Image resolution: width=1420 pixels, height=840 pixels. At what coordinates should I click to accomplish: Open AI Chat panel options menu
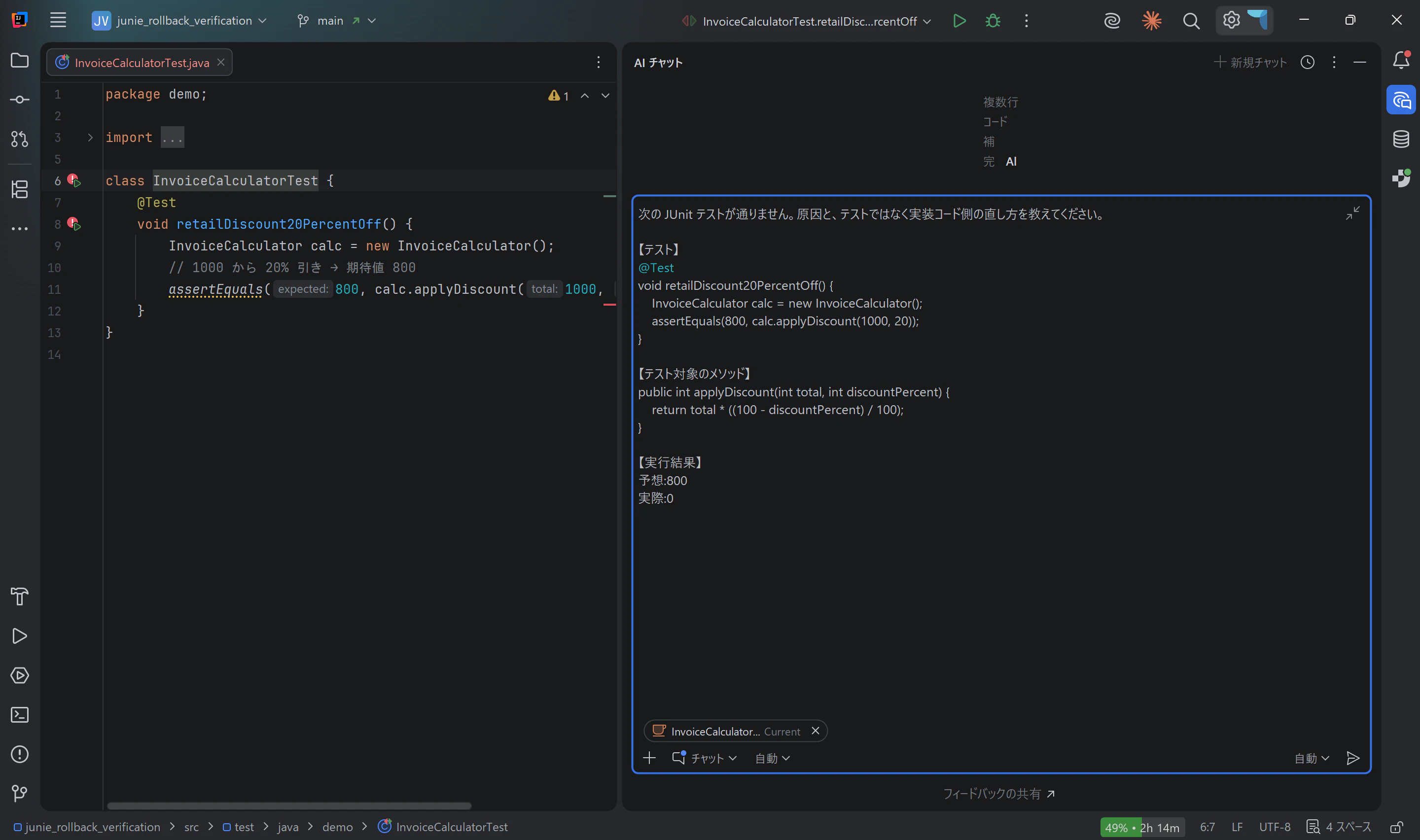click(x=1334, y=62)
